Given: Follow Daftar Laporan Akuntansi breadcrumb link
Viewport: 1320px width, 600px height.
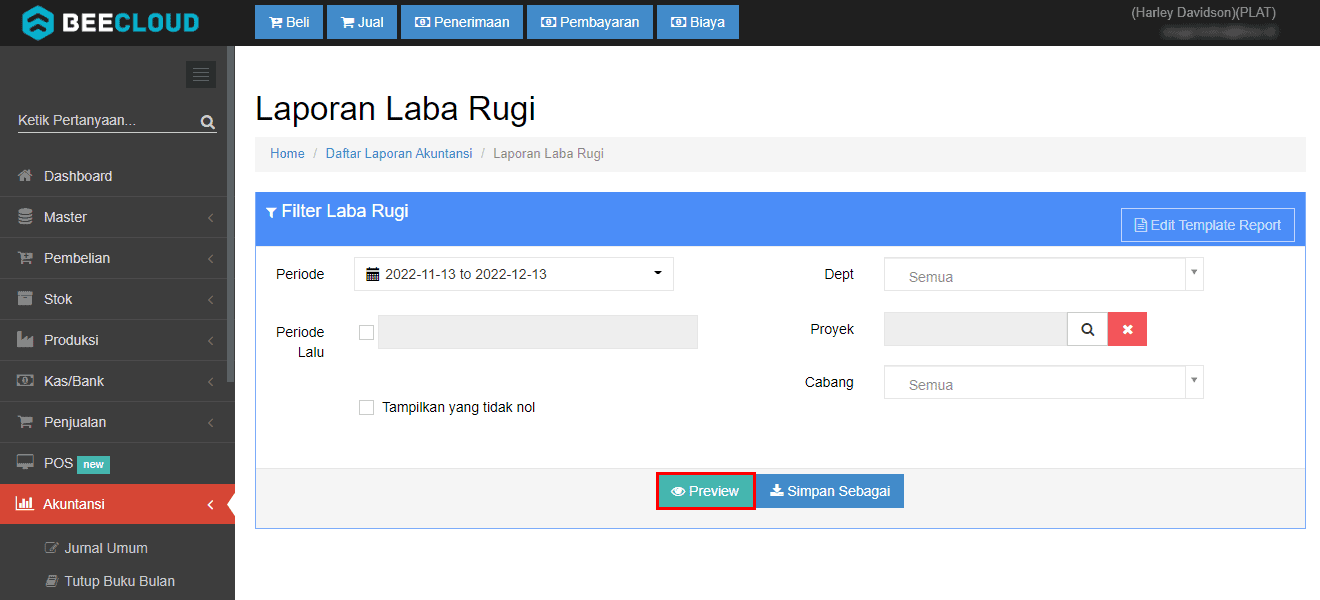Looking at the screenshot, I should (399, 154).
